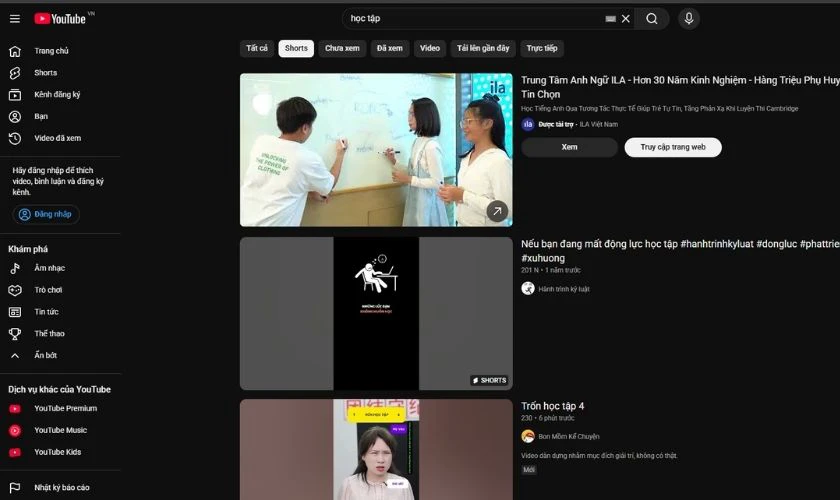Select the Tải lên gần đây chip
The image size is (840, 500).
(x=483, y=48)
